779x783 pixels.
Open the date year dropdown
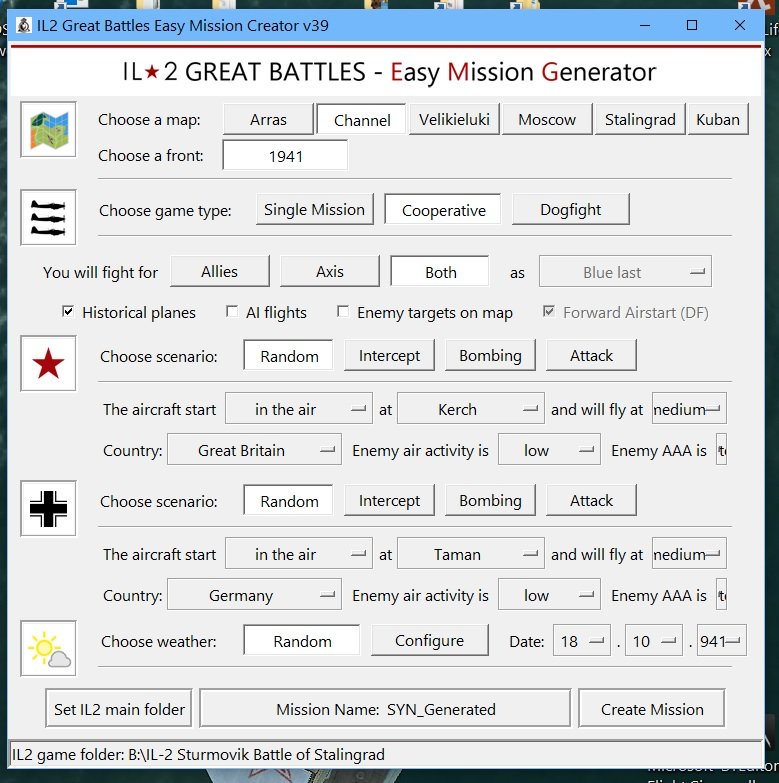click(722, 640)
